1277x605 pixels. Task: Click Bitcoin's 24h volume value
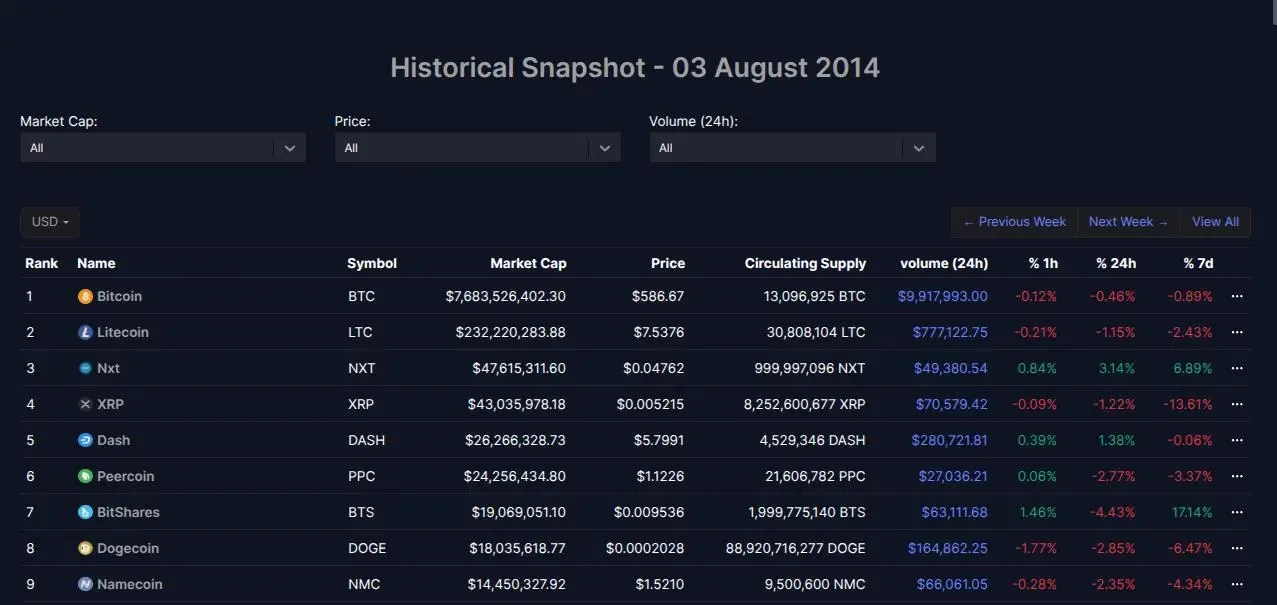940,295
